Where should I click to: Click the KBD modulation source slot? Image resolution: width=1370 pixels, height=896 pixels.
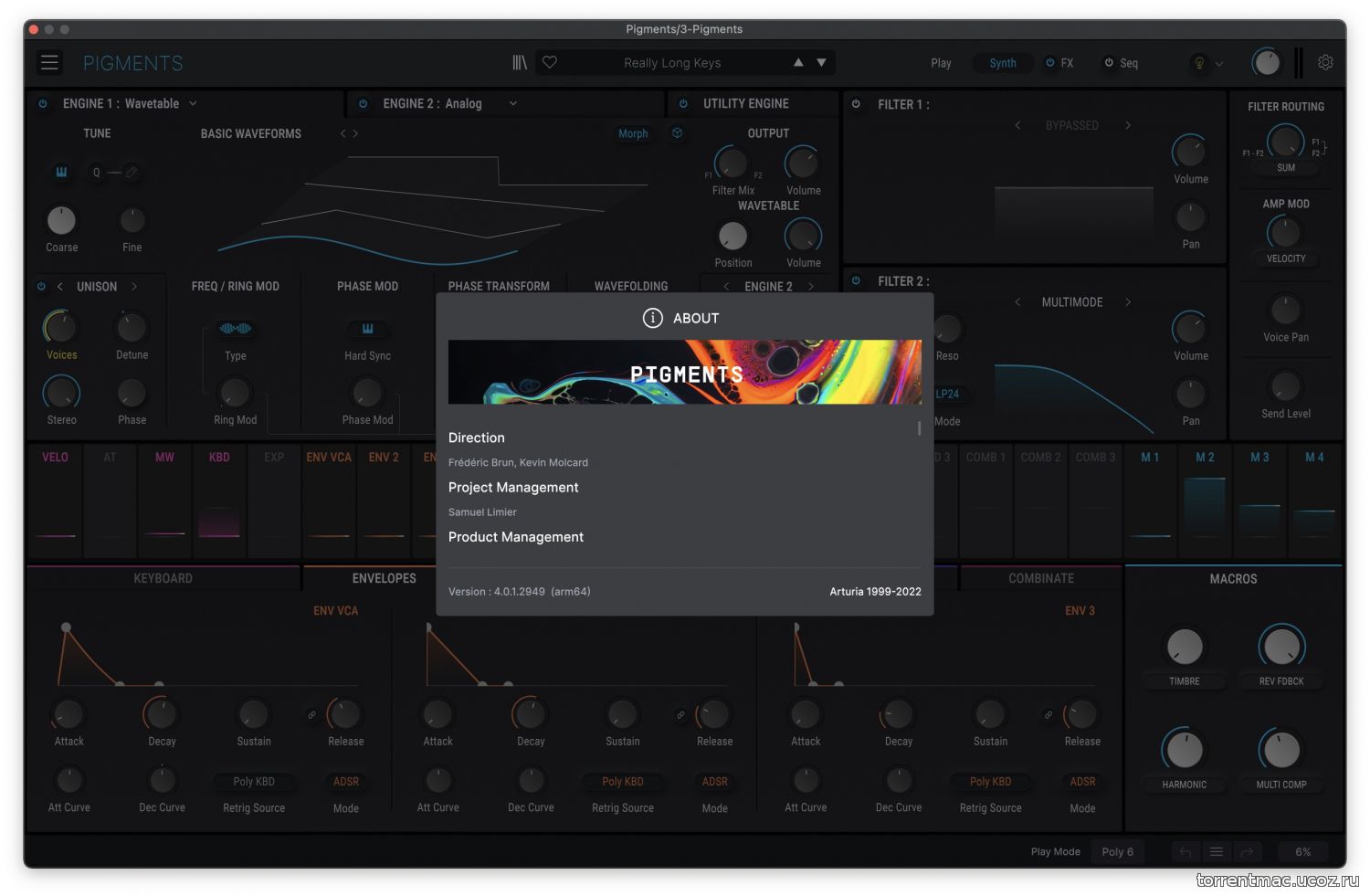[x=219, y=501]
